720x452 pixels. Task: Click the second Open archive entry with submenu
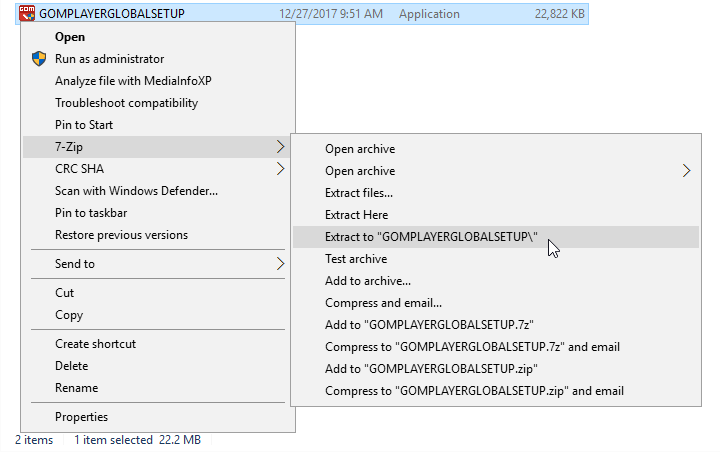point(496,171)
